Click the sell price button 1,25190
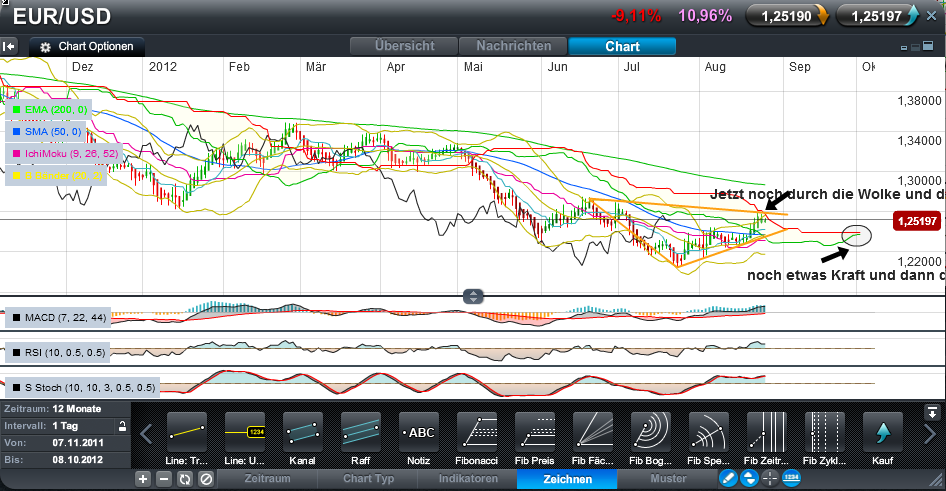Screen dimensions: 946x491 (788, 16)
